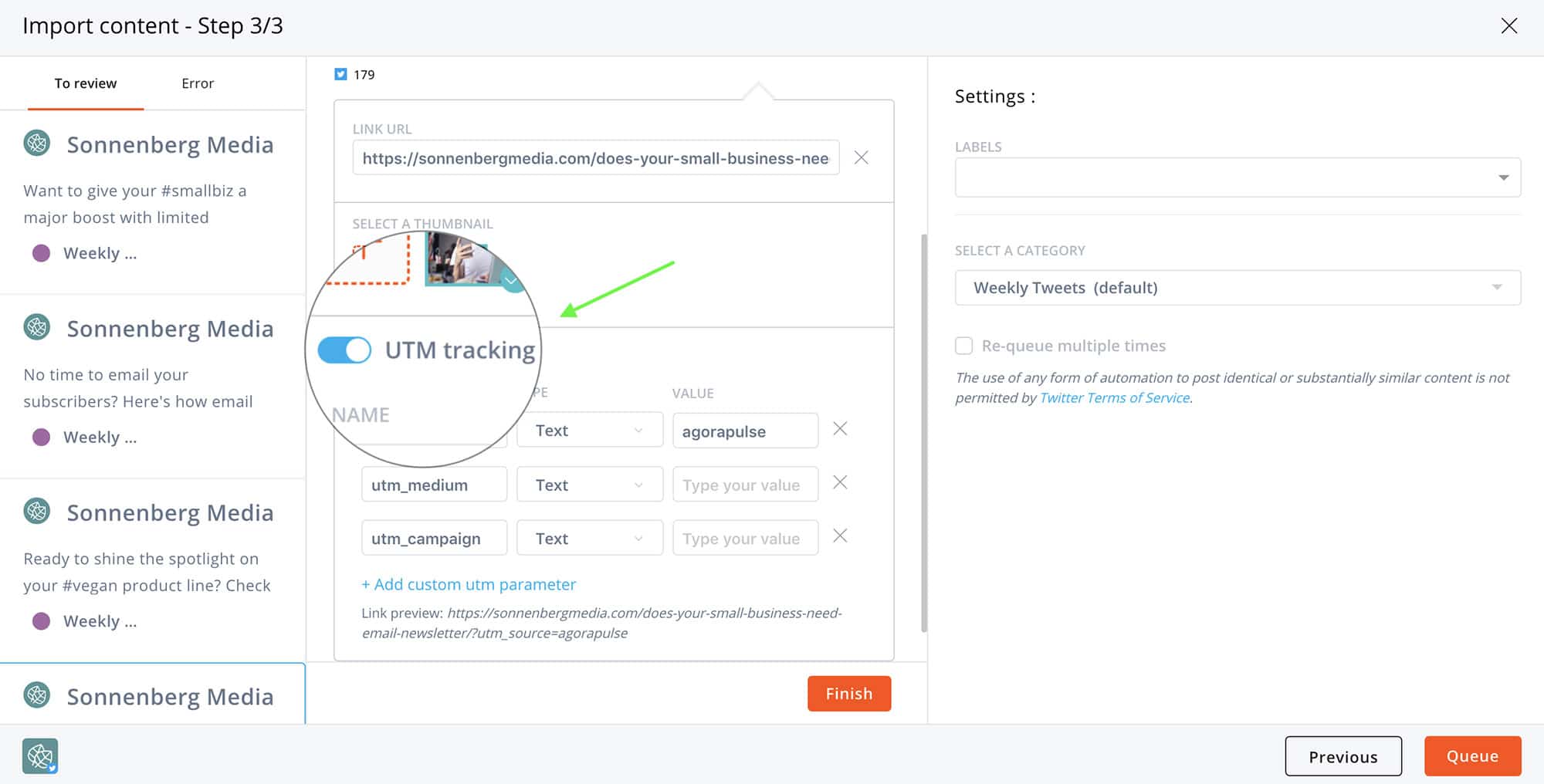1544x784 pixels.
Task: Click the Sonnenberg Media avatar in the email subscribers post
Action: point(37,327)
